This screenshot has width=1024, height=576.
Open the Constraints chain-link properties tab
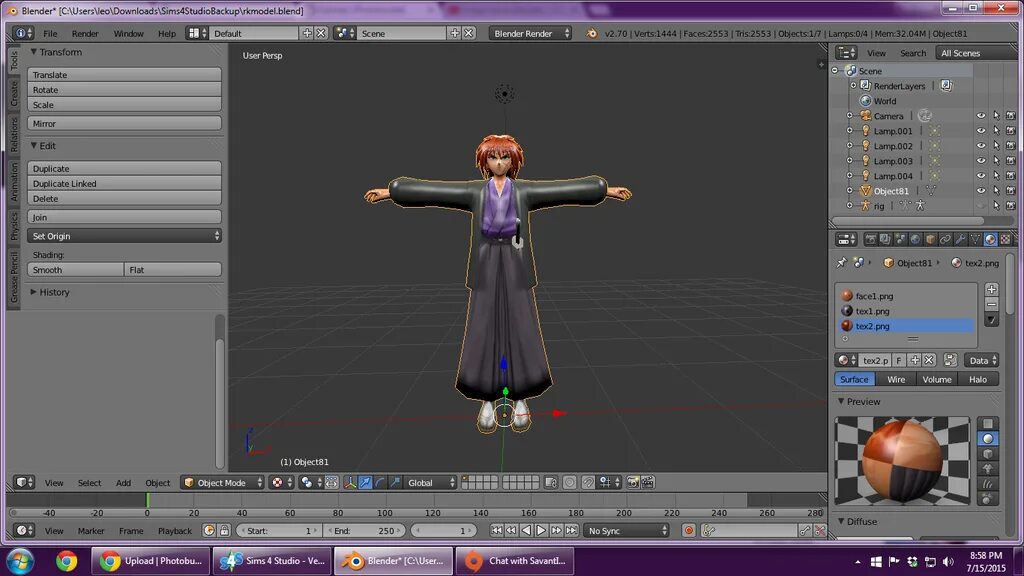click(945, 240)
